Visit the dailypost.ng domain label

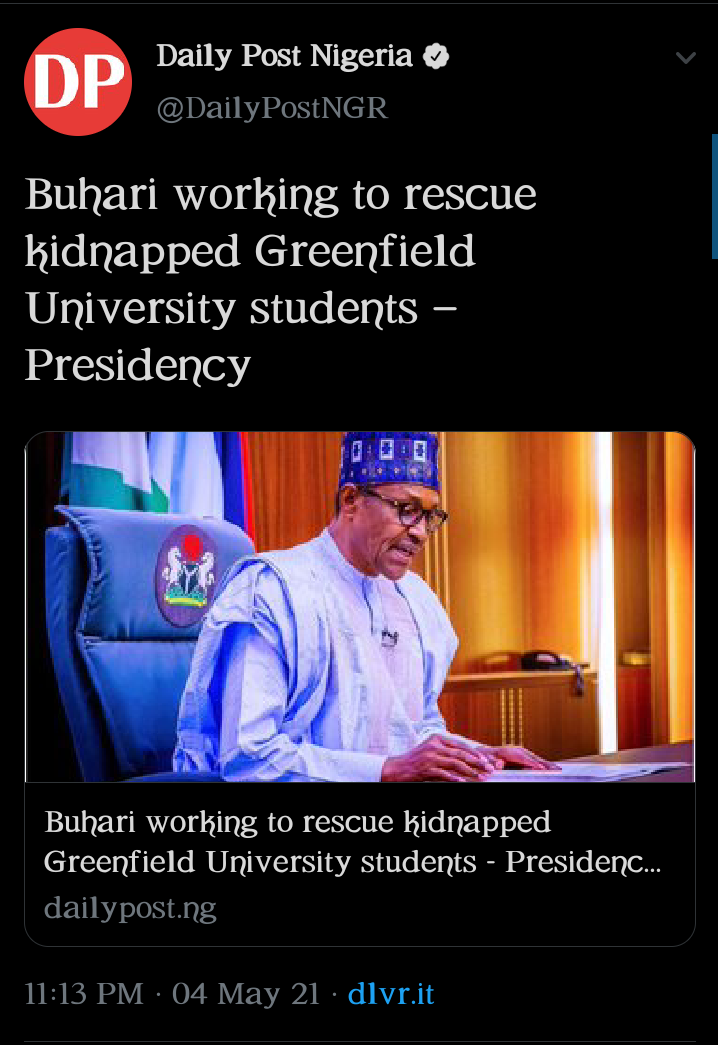click(131, 908)
